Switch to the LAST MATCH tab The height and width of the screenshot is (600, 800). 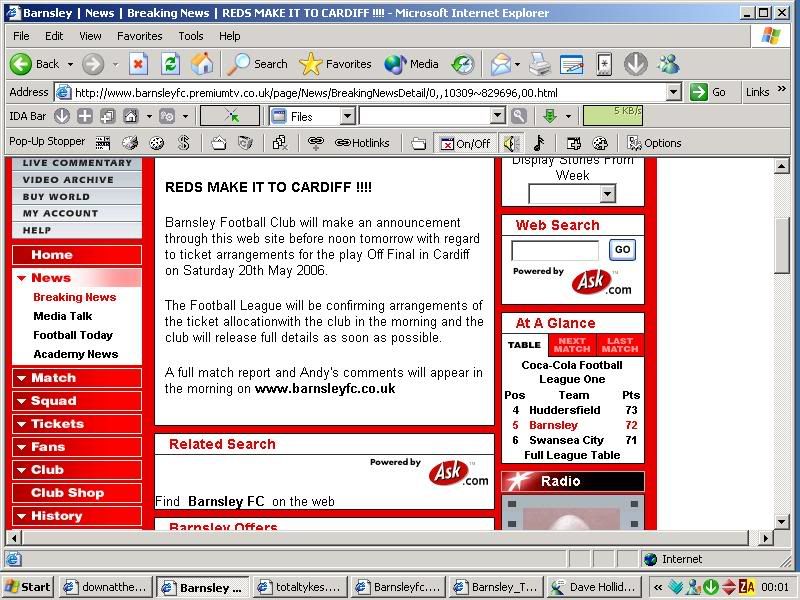click(620, 345)
